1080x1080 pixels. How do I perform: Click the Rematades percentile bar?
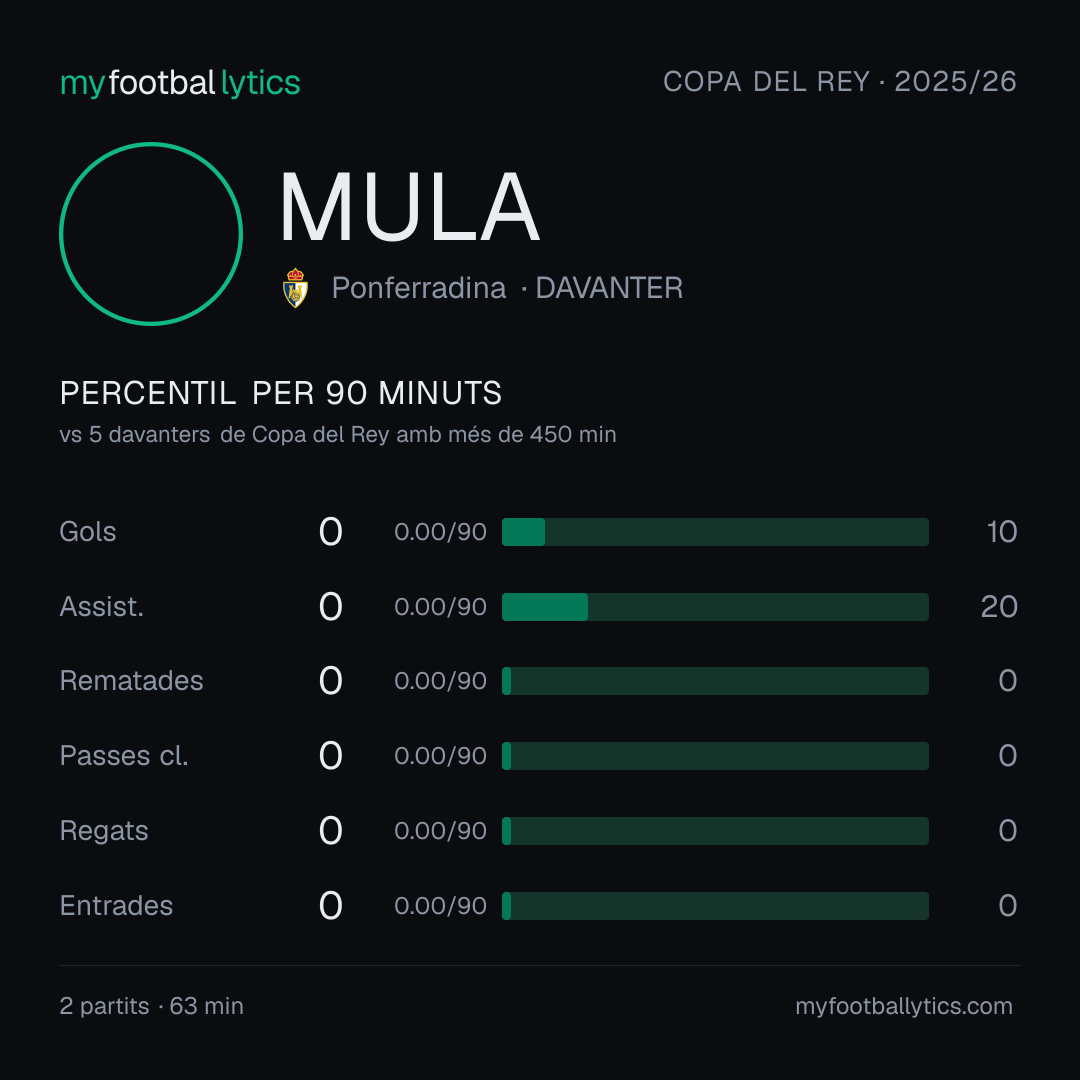click(x=715, y=681)
